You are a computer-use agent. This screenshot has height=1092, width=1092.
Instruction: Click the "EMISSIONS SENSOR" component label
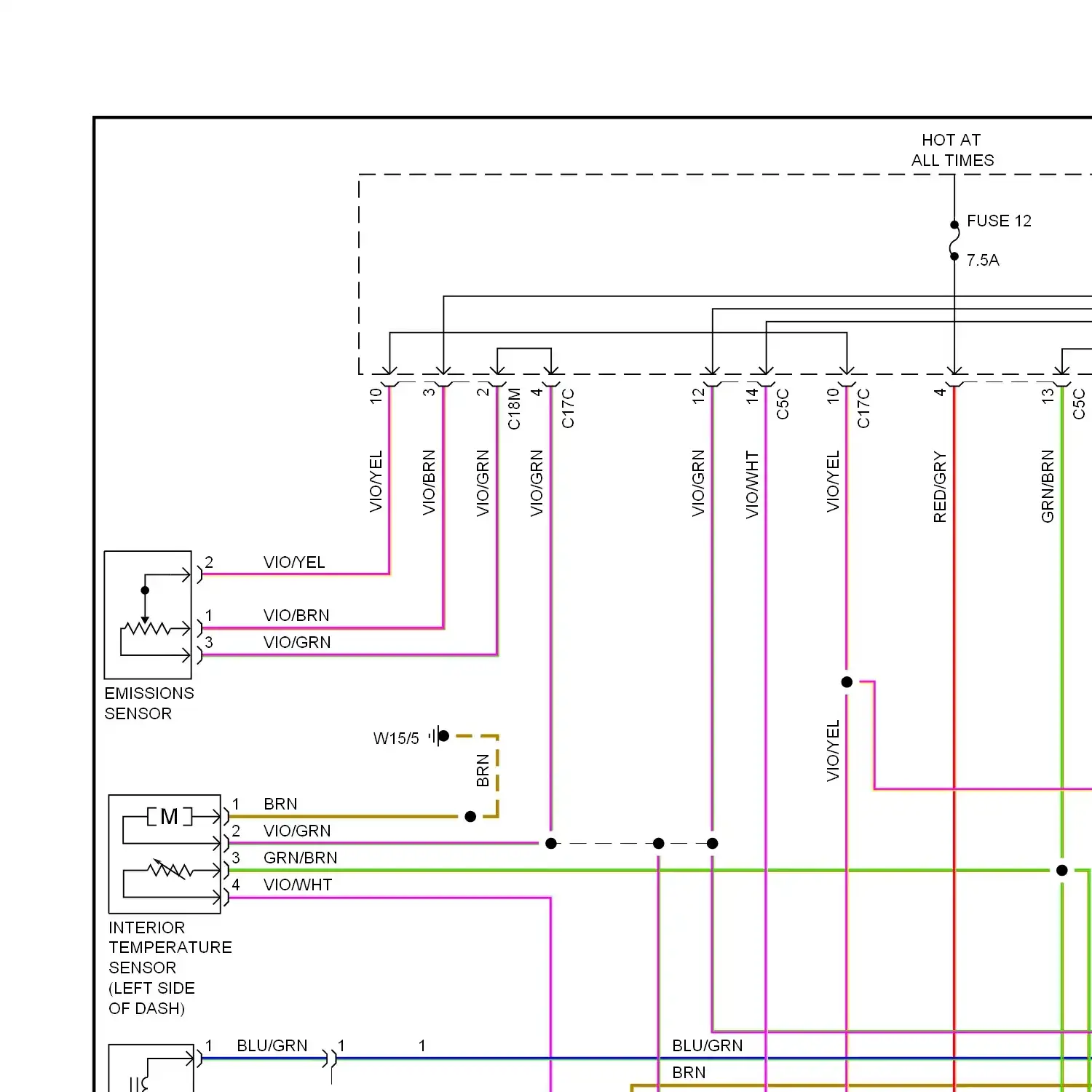tap(149, 703)
